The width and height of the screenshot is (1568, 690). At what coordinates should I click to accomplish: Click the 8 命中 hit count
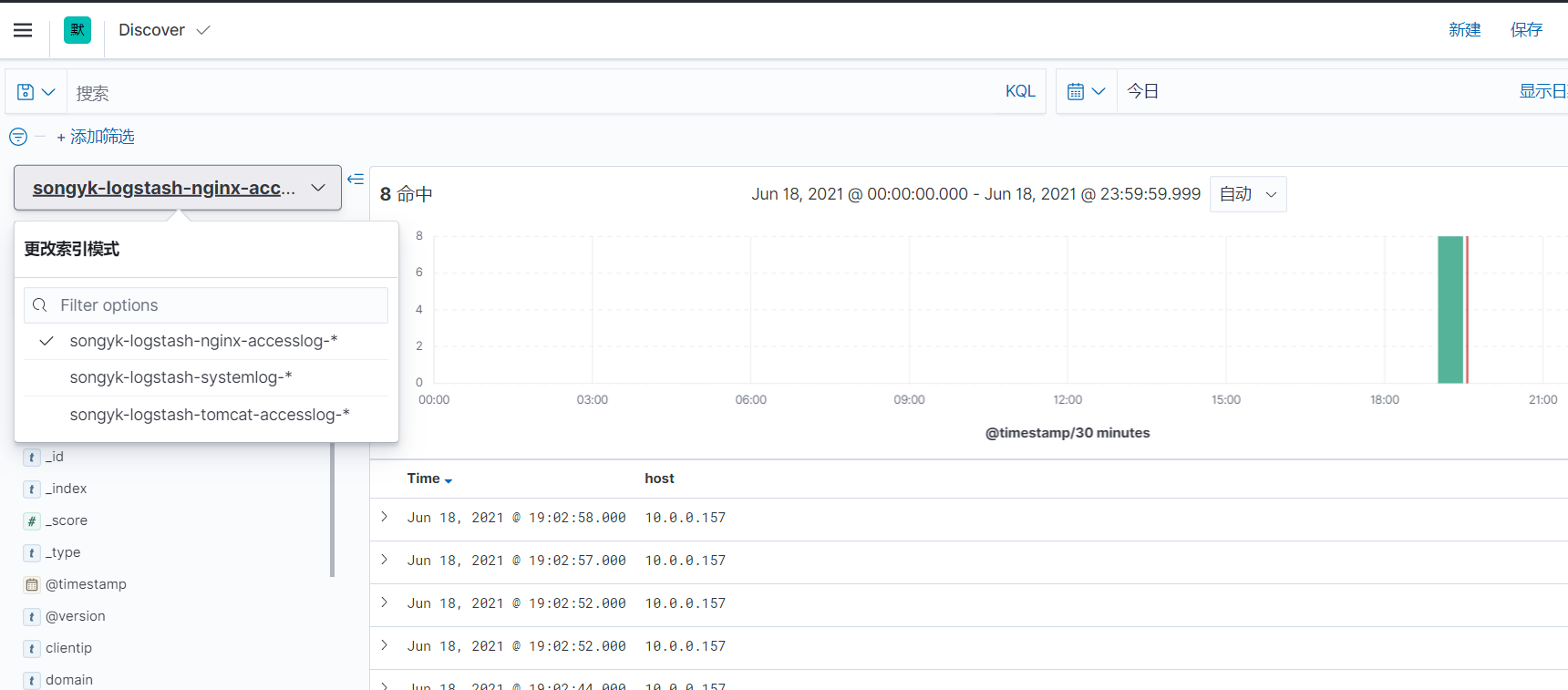407,194
